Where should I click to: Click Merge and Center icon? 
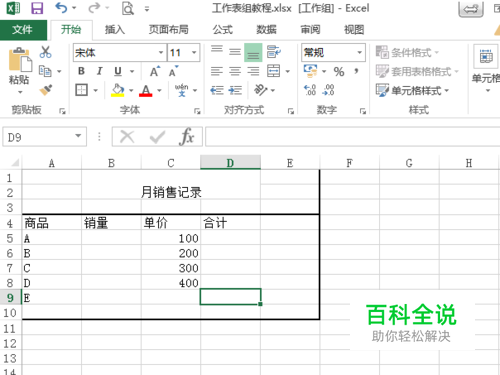coord(274,71)
